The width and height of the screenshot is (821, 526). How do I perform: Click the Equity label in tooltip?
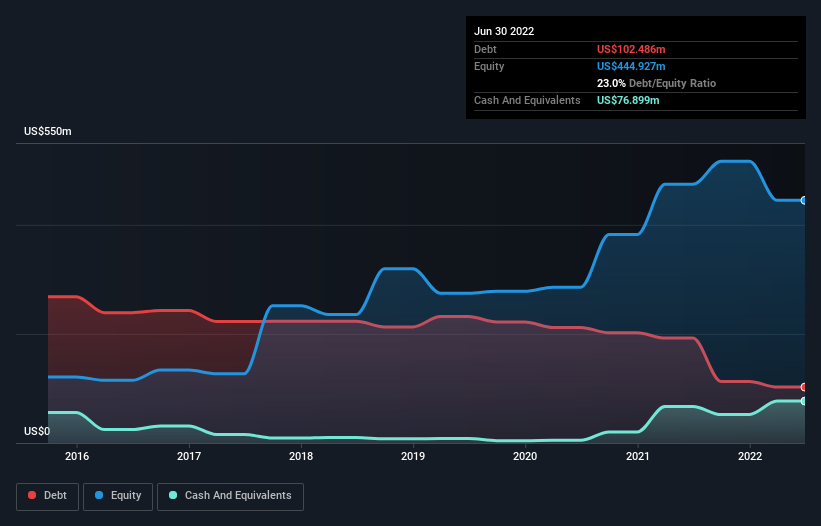[x=489, y=66]
